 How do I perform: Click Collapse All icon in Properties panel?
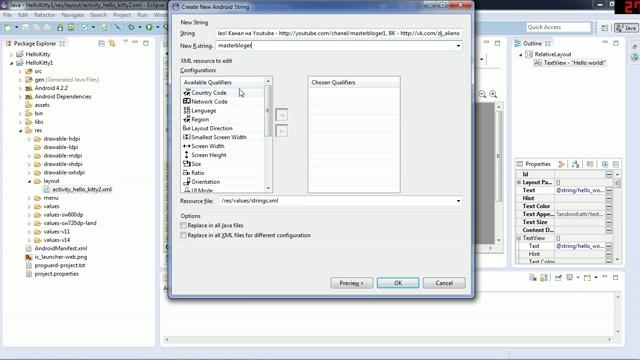click(616, 164)
